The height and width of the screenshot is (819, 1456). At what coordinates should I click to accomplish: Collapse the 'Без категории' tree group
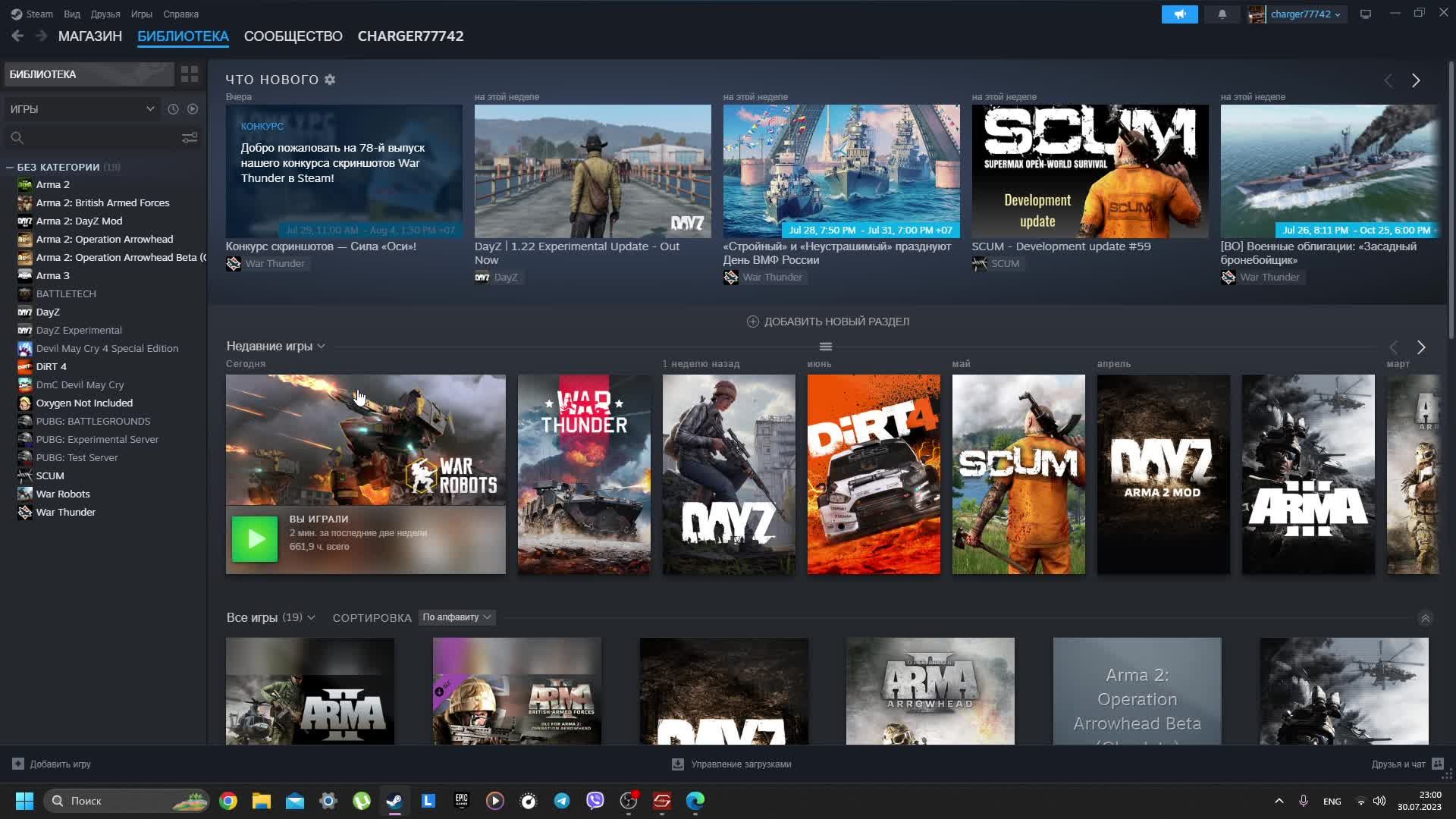10,167
